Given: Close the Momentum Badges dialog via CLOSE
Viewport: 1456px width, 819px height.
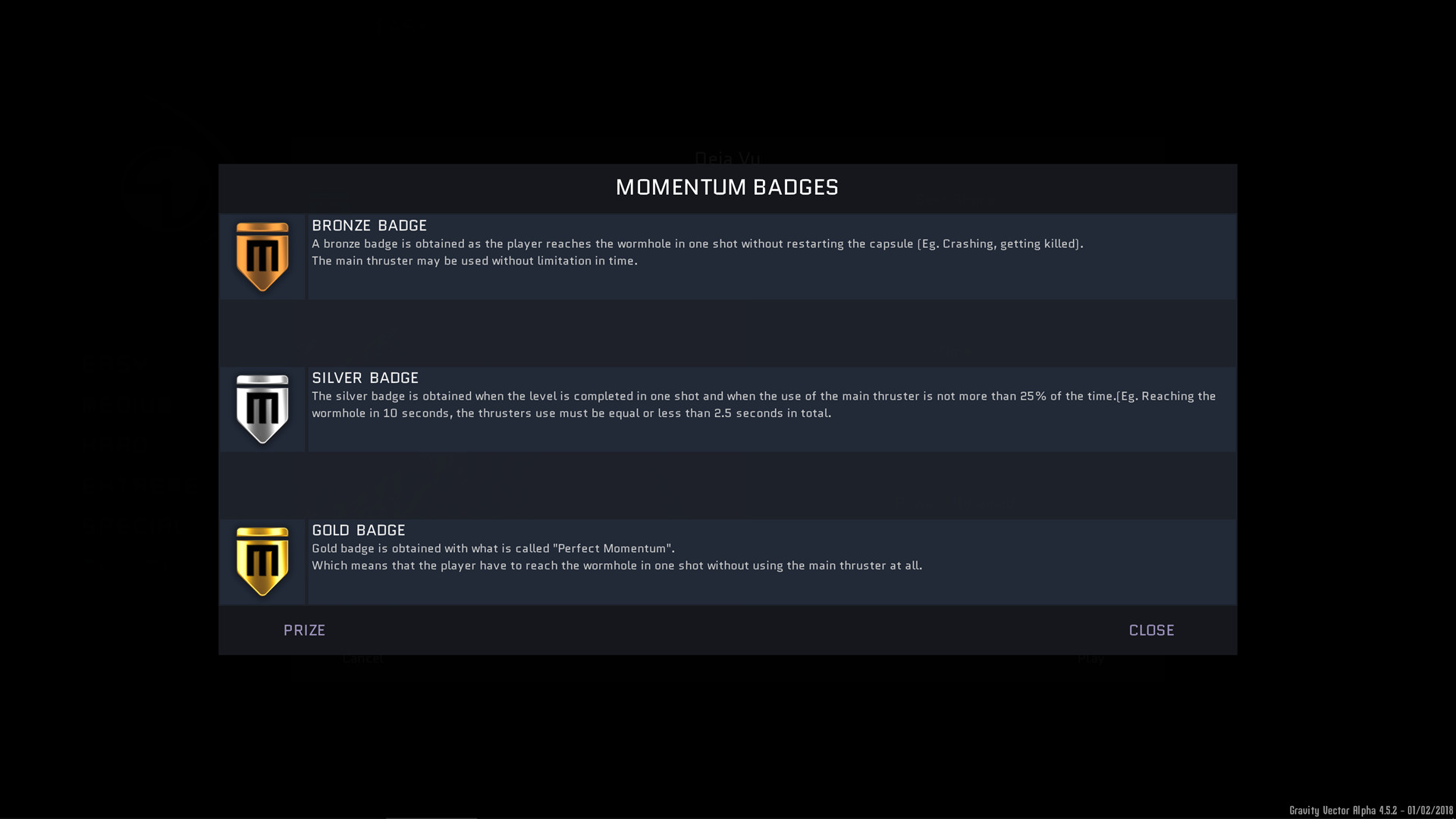Looking at the screenshot, I should click(x=1151, y=630).
